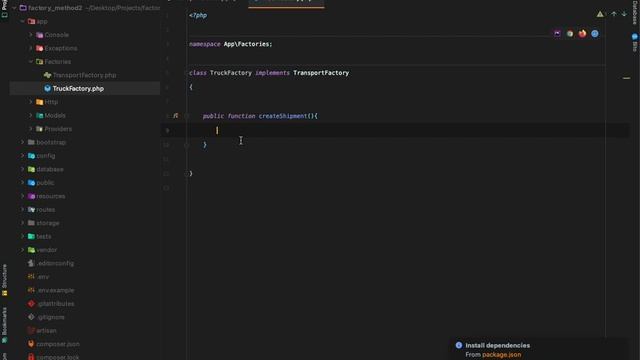Expand the Models folder arrow
This screenshot has height=360, width=640.
31,116
